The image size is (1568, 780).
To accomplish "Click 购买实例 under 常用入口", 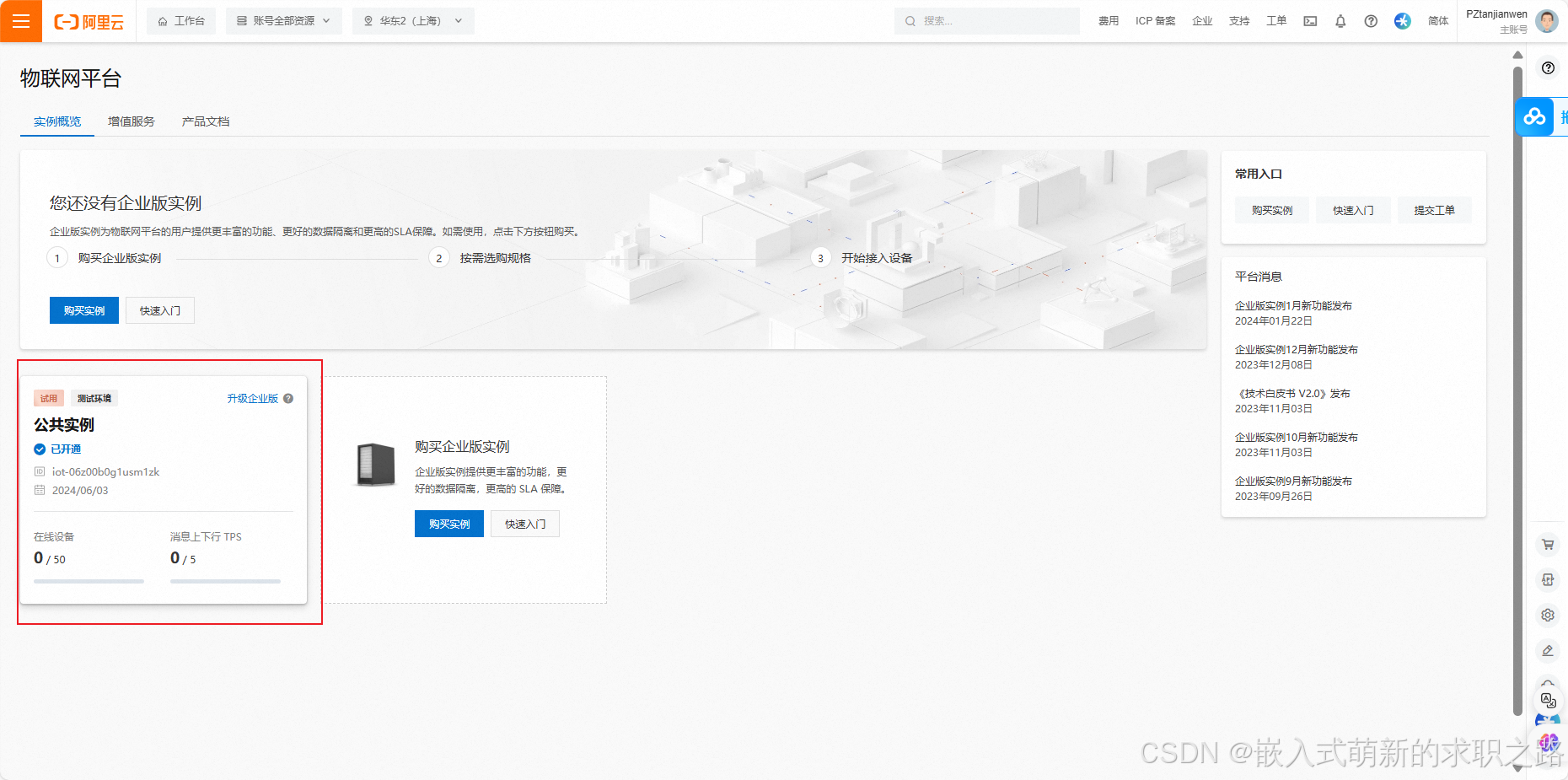I will coord(1272,210).
